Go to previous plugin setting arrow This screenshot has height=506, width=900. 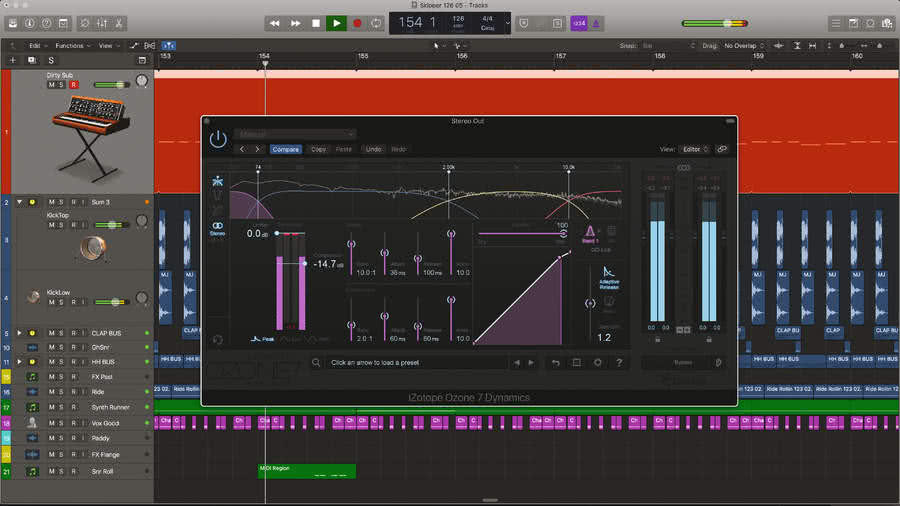click(242, 149)
